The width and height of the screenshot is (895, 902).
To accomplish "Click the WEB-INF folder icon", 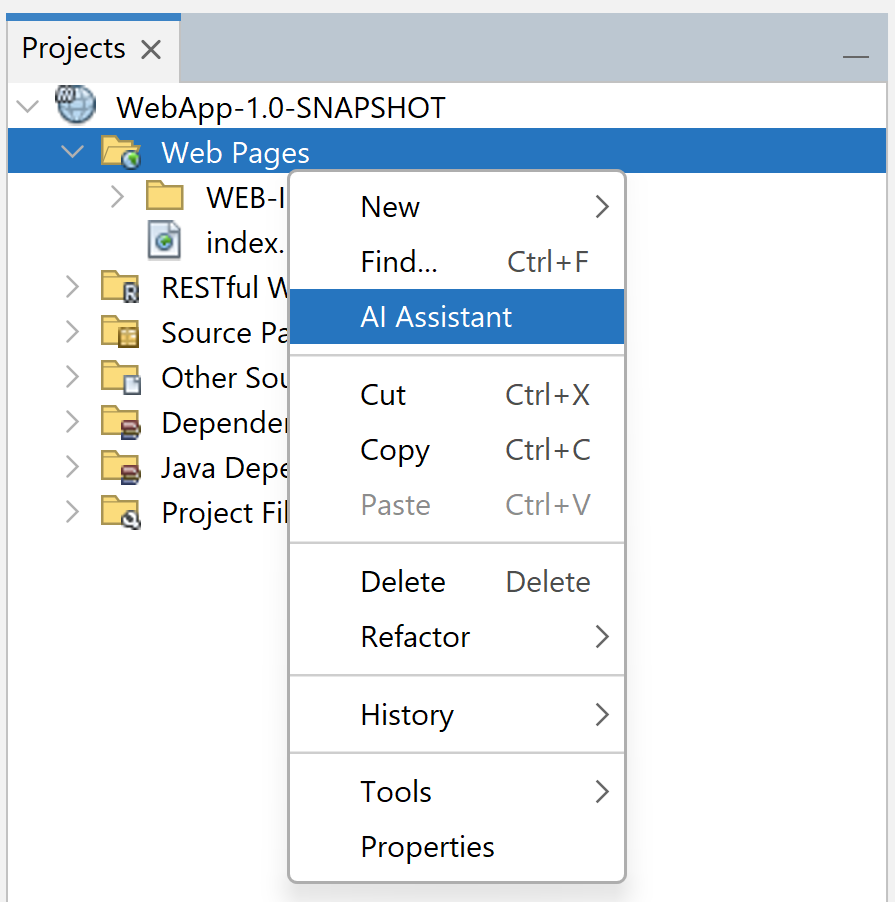I will pyautogui.click(x=164, y=196).
